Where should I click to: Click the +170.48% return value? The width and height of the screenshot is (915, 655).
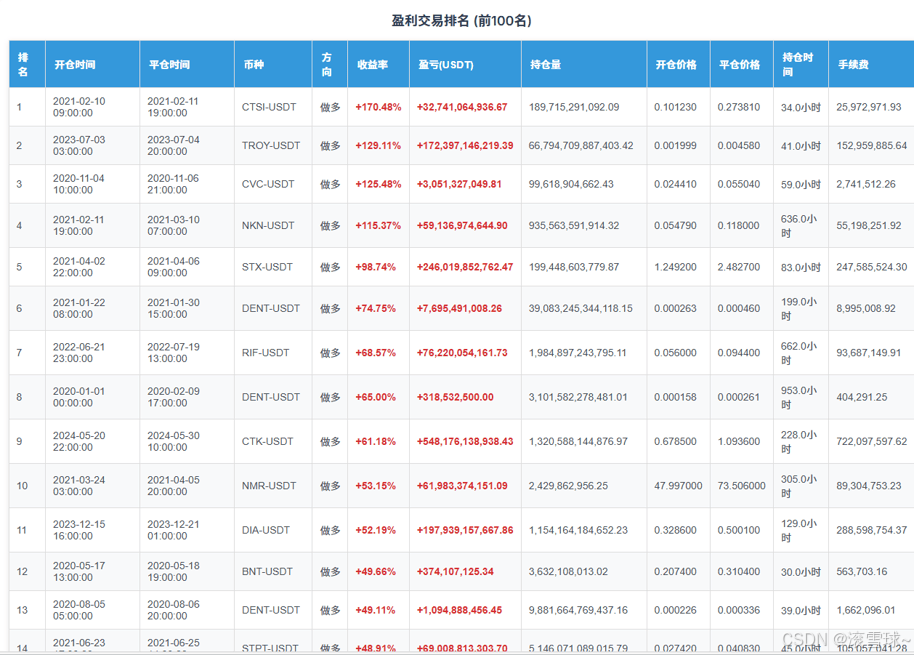pyautogui.click(x=378, y=107)
